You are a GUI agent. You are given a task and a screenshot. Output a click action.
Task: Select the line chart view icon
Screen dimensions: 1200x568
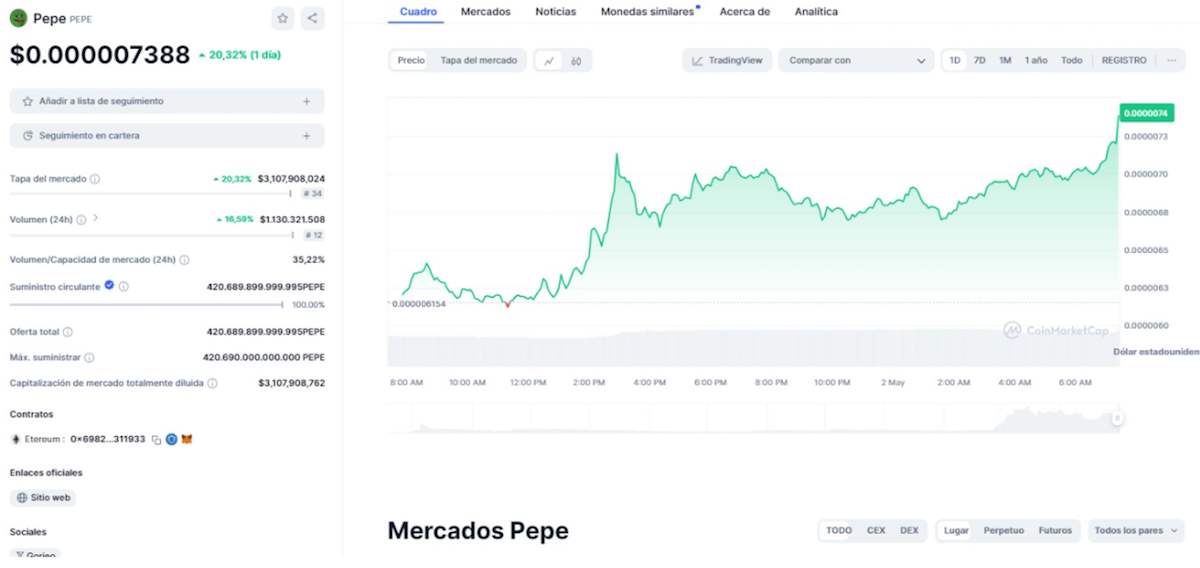click(x=549, y=61)
